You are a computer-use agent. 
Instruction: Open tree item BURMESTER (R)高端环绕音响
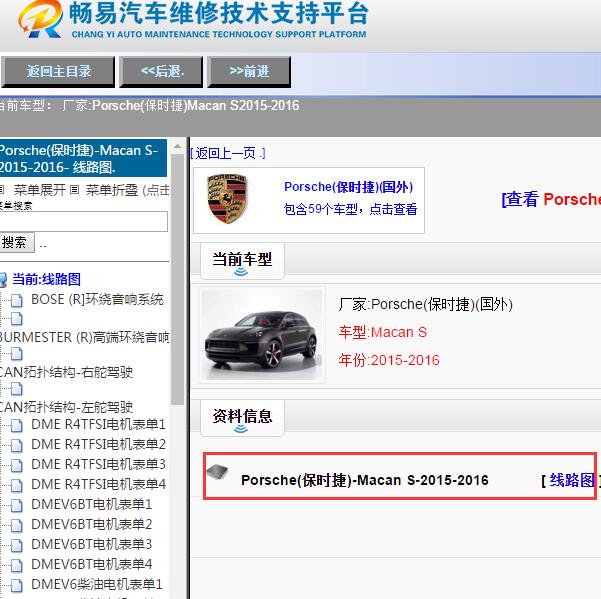point(84,337)
